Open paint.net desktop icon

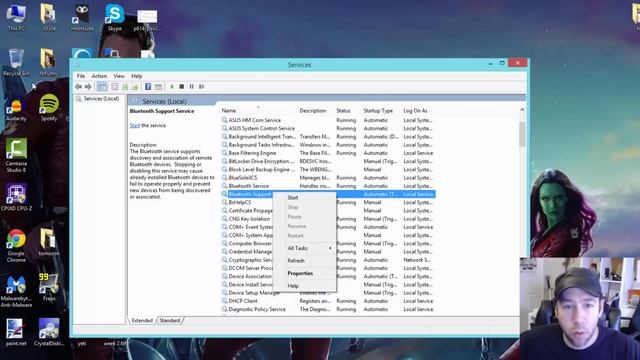[16, 332]
